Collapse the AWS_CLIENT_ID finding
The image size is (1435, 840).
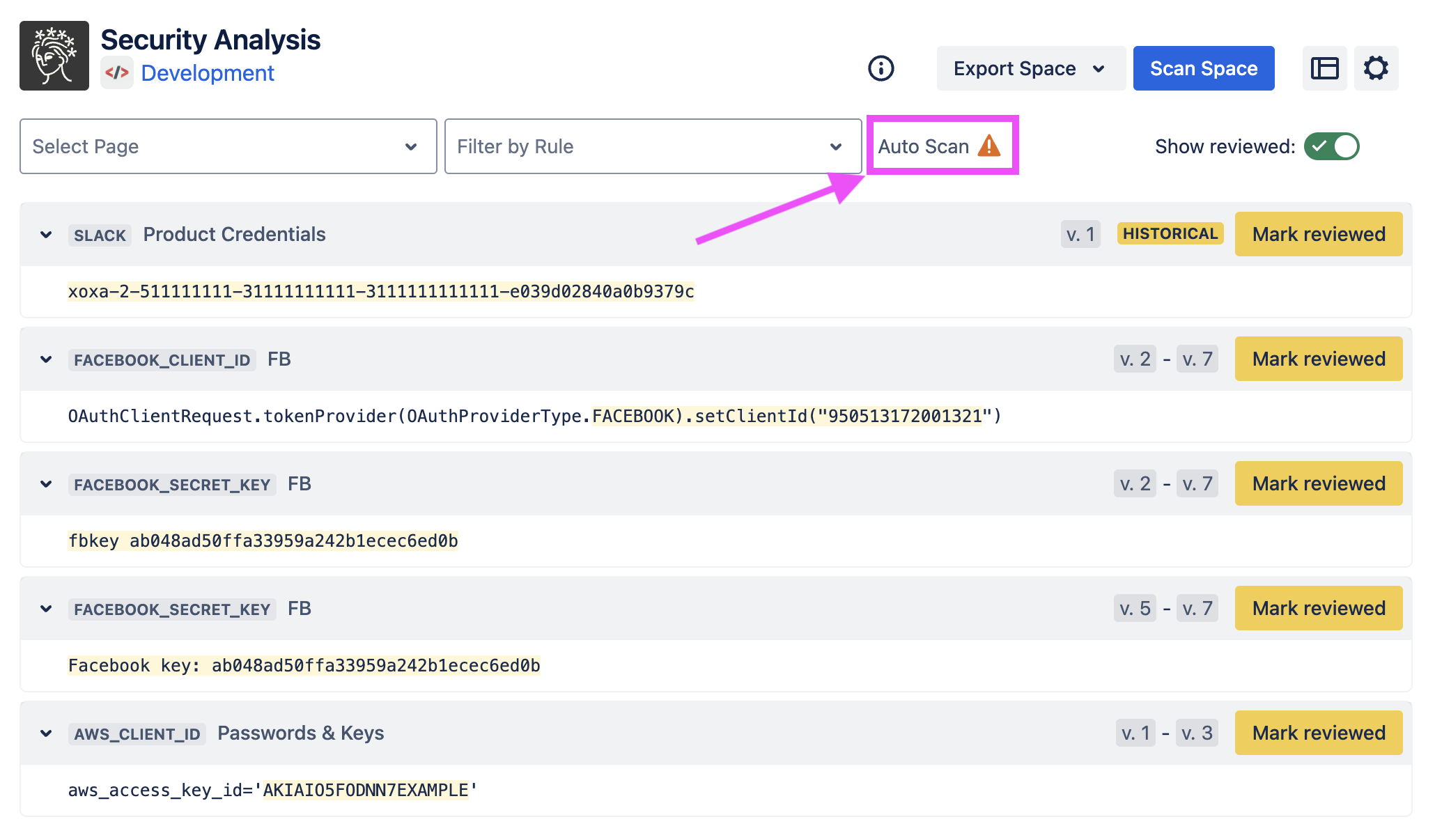[x=46, y=733]
